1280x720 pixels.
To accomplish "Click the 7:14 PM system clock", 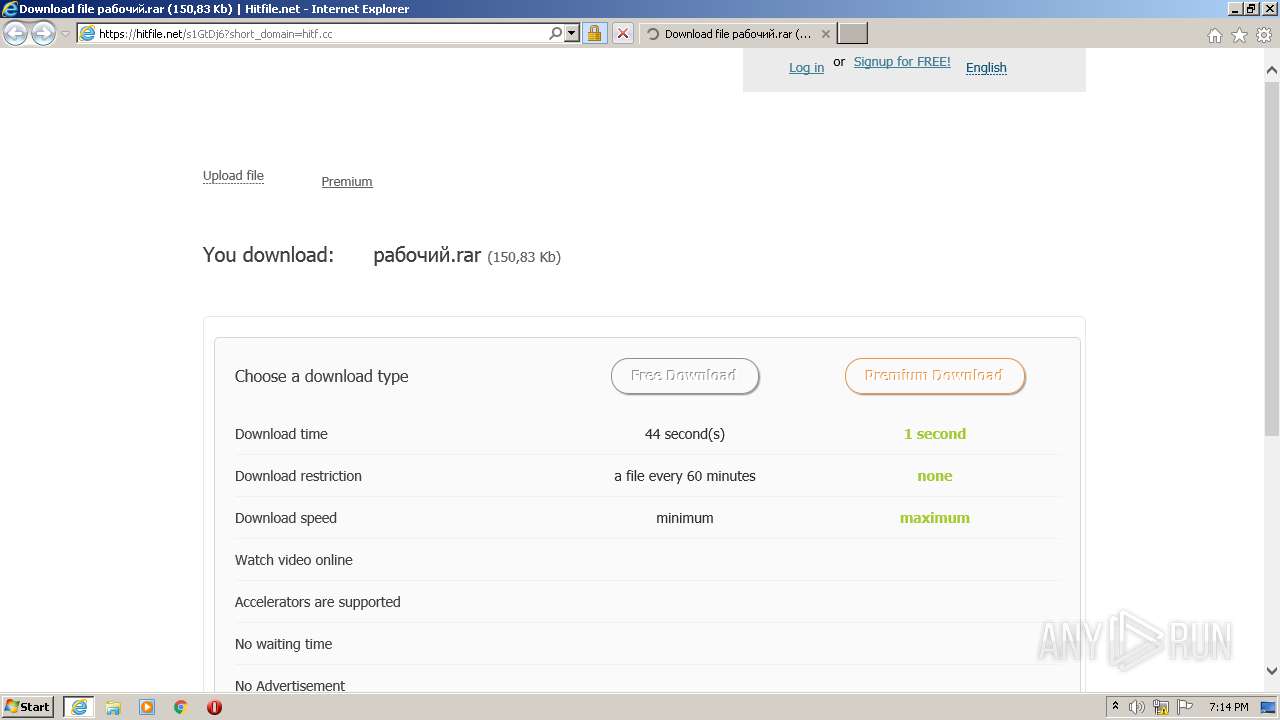I will [1228, 707].
